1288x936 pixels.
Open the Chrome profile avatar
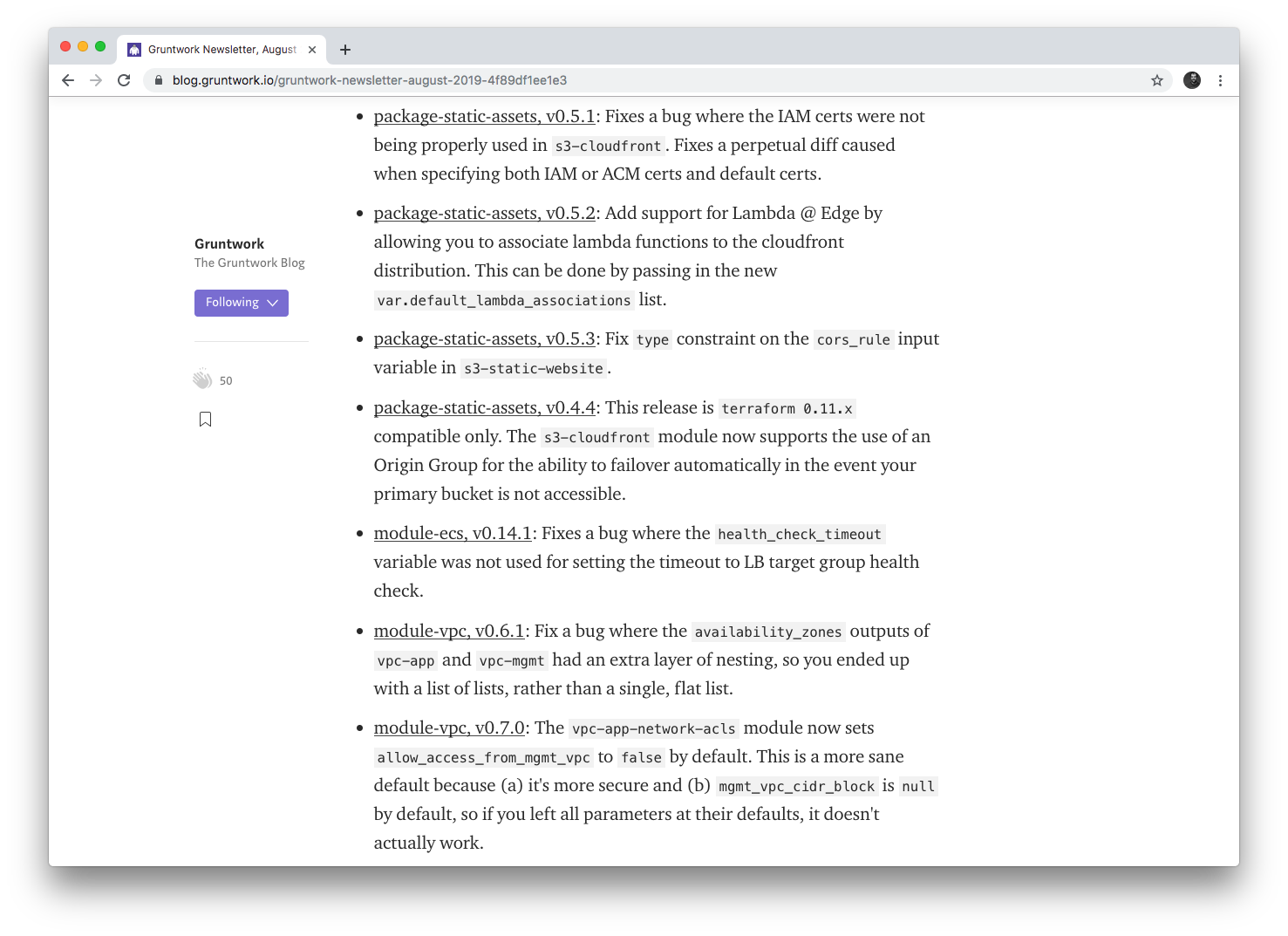pos(1192,79)
